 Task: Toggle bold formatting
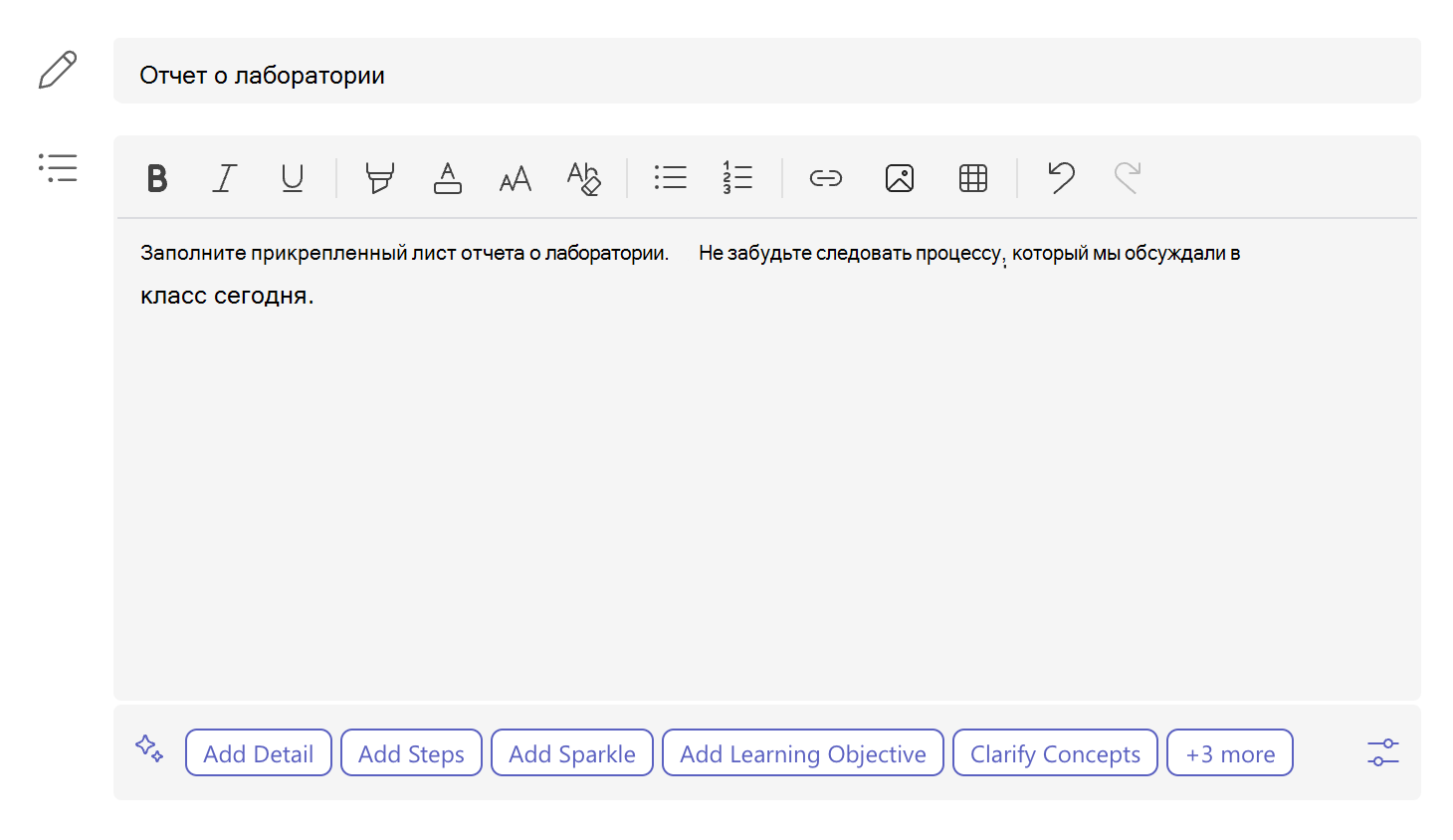point(157,178)
